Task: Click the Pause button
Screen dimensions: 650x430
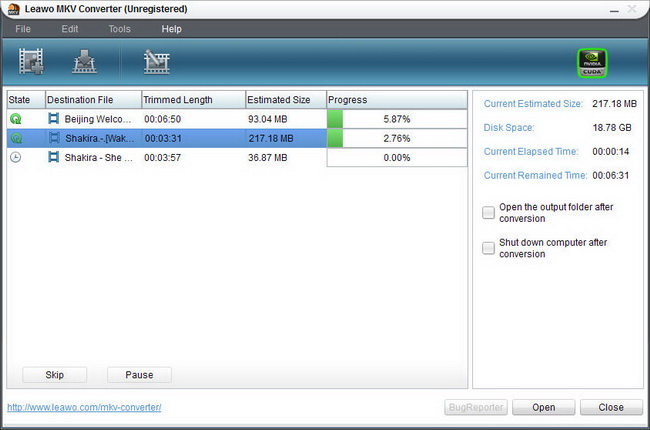Action: click(x=139, y=375)
